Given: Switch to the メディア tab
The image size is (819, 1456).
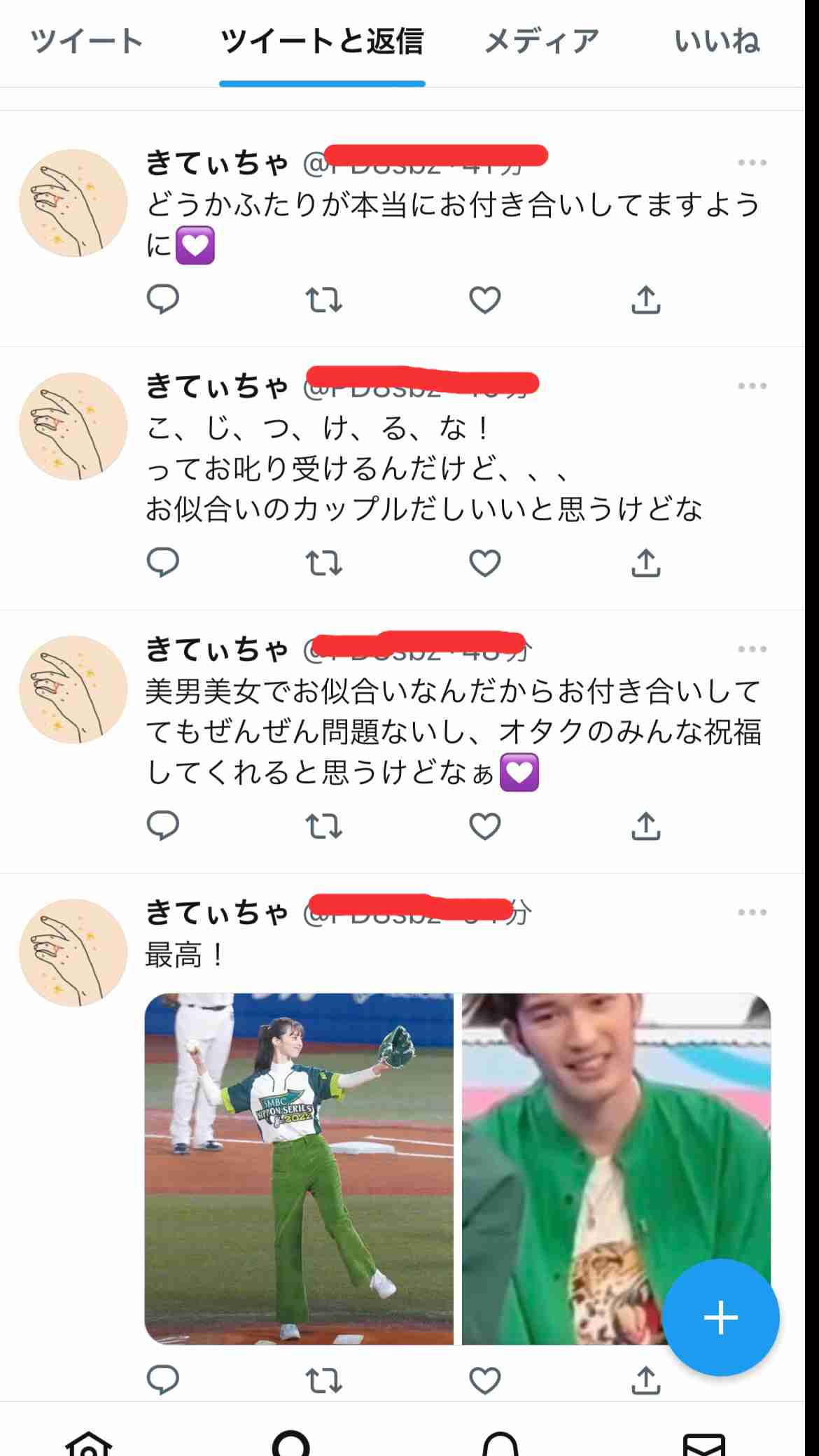Looking at the screenshot, I should [x=542, y=41].
